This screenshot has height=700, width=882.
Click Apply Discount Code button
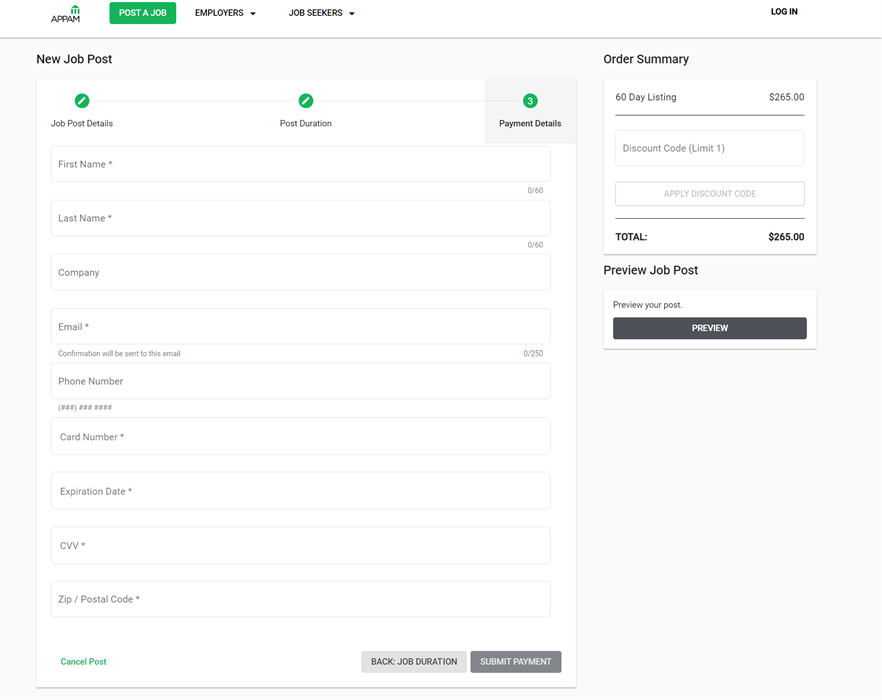(710, 194)
